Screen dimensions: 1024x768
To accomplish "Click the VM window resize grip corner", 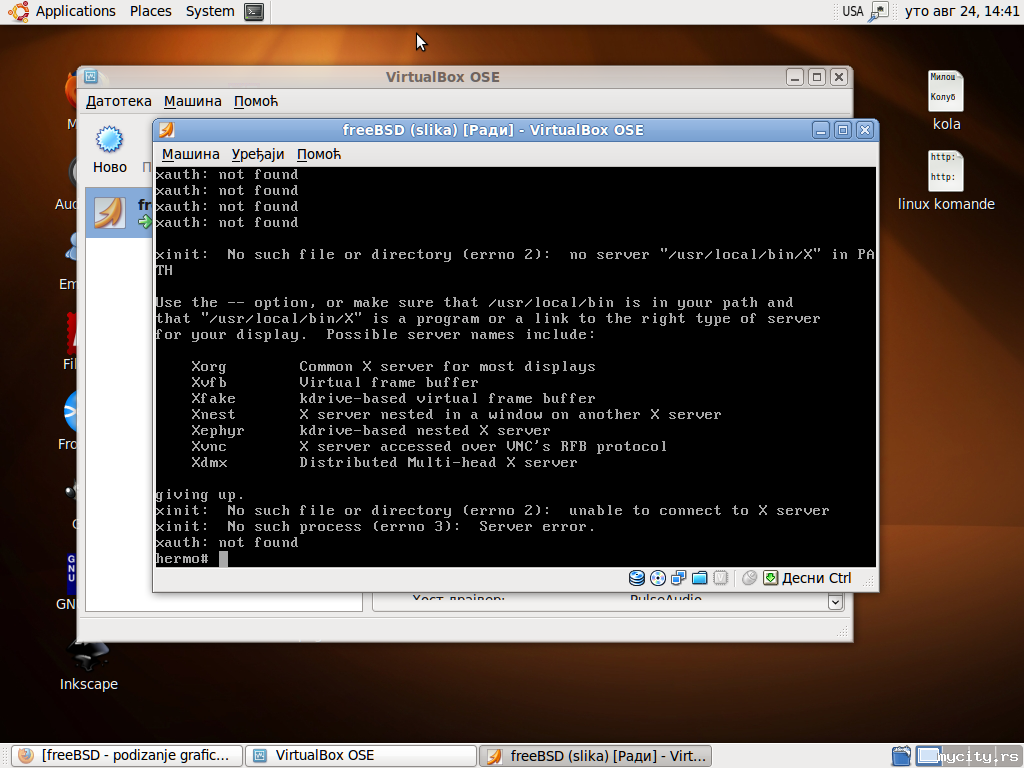I will (869, 583).
